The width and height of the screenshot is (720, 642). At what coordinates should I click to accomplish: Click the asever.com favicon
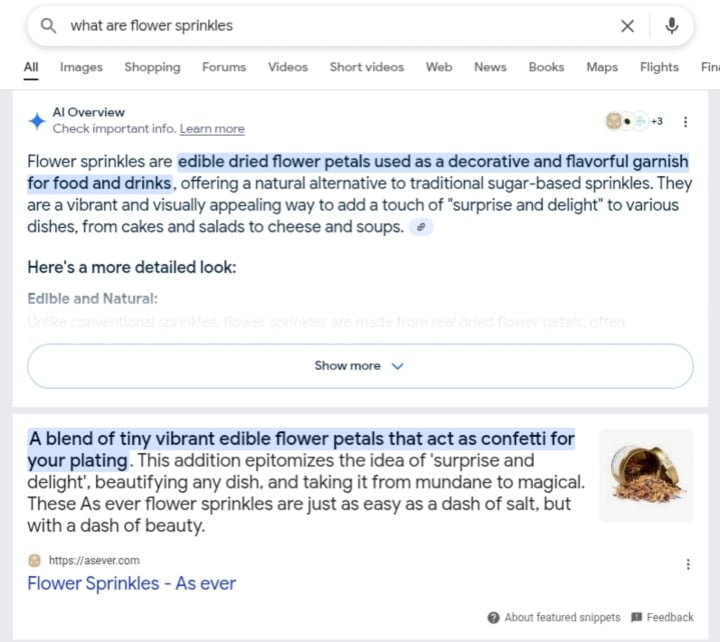[34, 560]
